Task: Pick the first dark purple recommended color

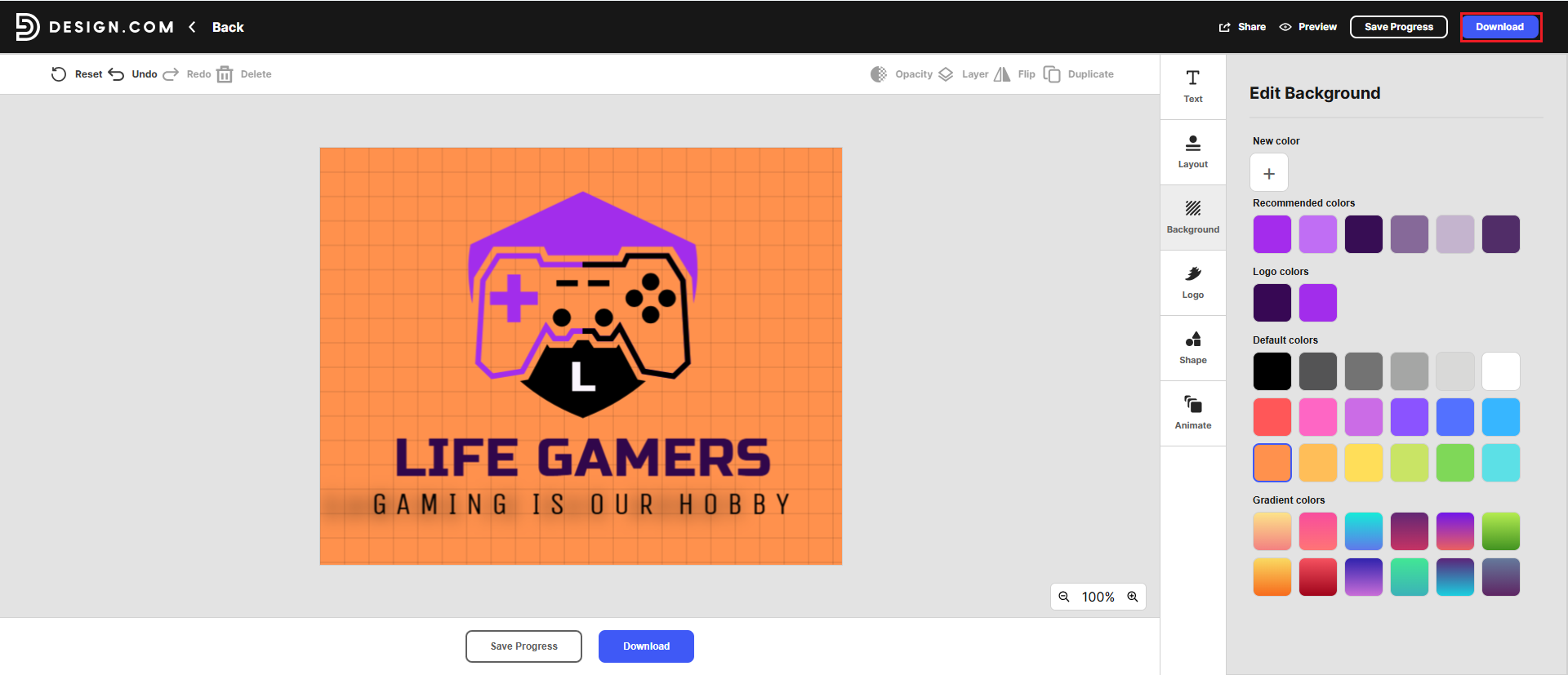Action: click(1364, 234)
